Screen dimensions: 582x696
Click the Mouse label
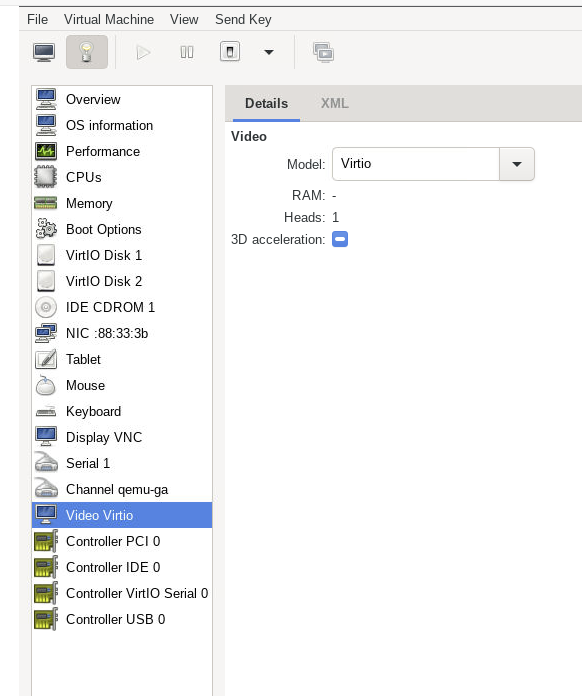point(86,385)
